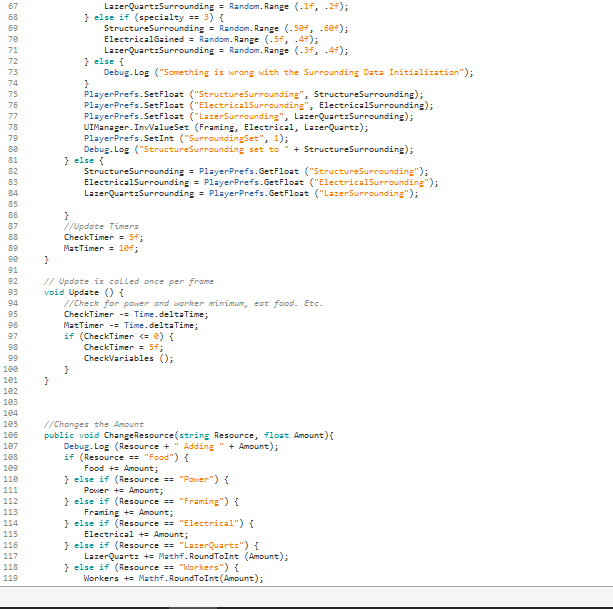Click line number 106 in the gutter
Viewport: 613px width, 609px height.
pyautogui.click(x=12, y=435)
